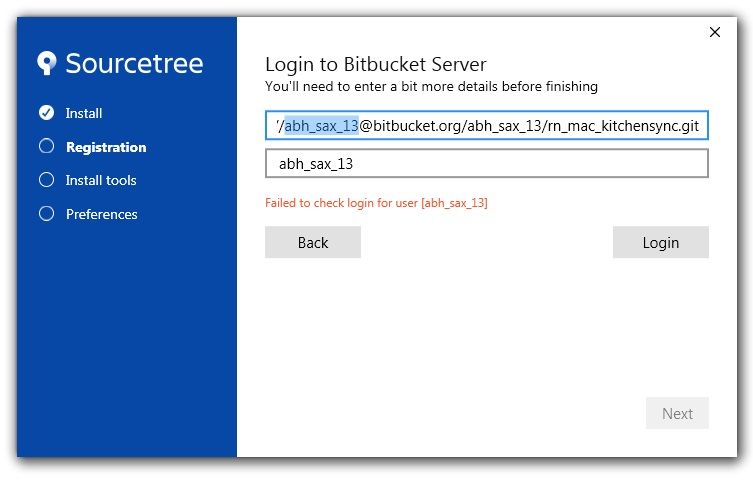This screenshot has width=753, height=481.
Task: Focus the Bitbucket server URL field
Action: click(x=486, y=126)
